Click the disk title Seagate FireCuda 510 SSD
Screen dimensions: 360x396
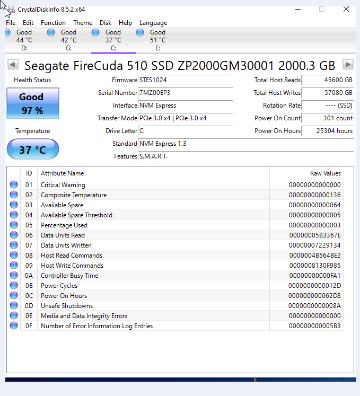tap(180, 65)
